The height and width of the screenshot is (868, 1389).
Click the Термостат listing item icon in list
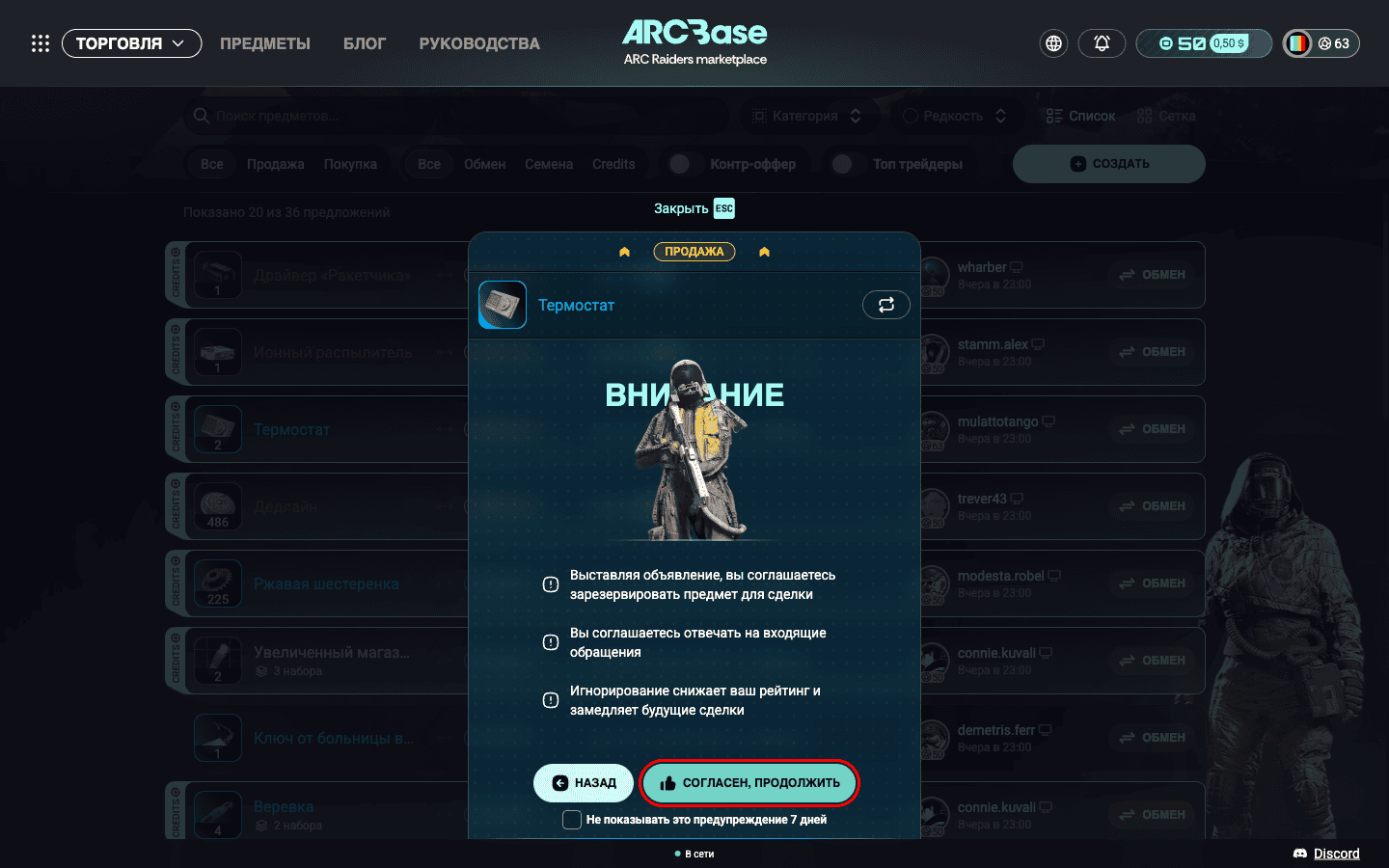[218, 429]
